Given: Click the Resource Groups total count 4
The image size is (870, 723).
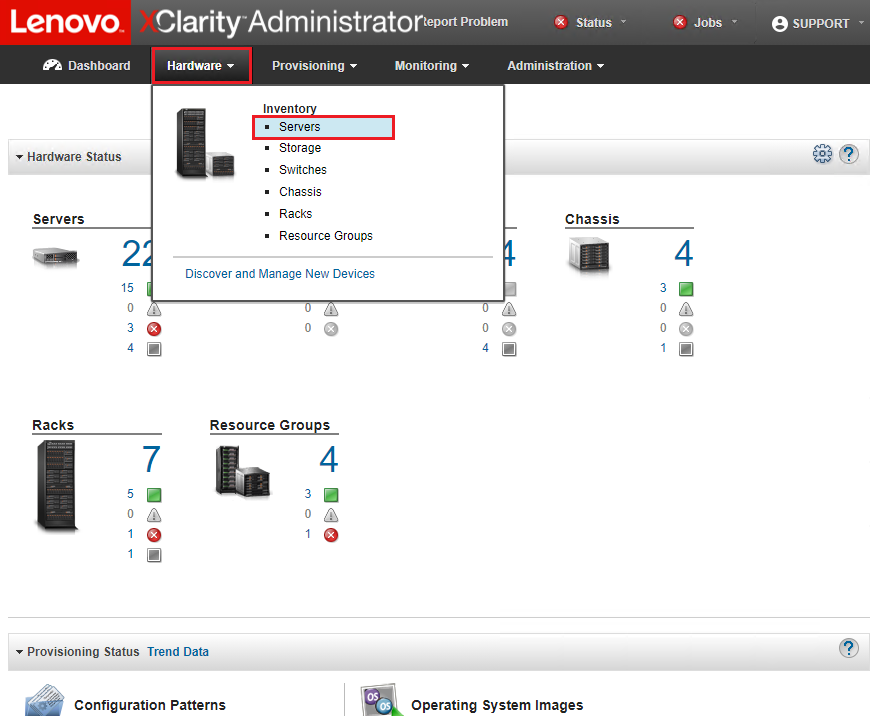Looking at the screenshot, I should click(x=328, y=459).
